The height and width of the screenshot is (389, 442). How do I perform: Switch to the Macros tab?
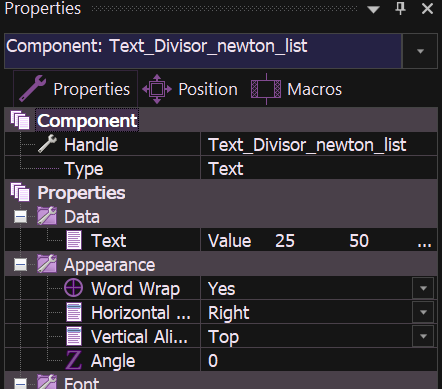point(296,89)
